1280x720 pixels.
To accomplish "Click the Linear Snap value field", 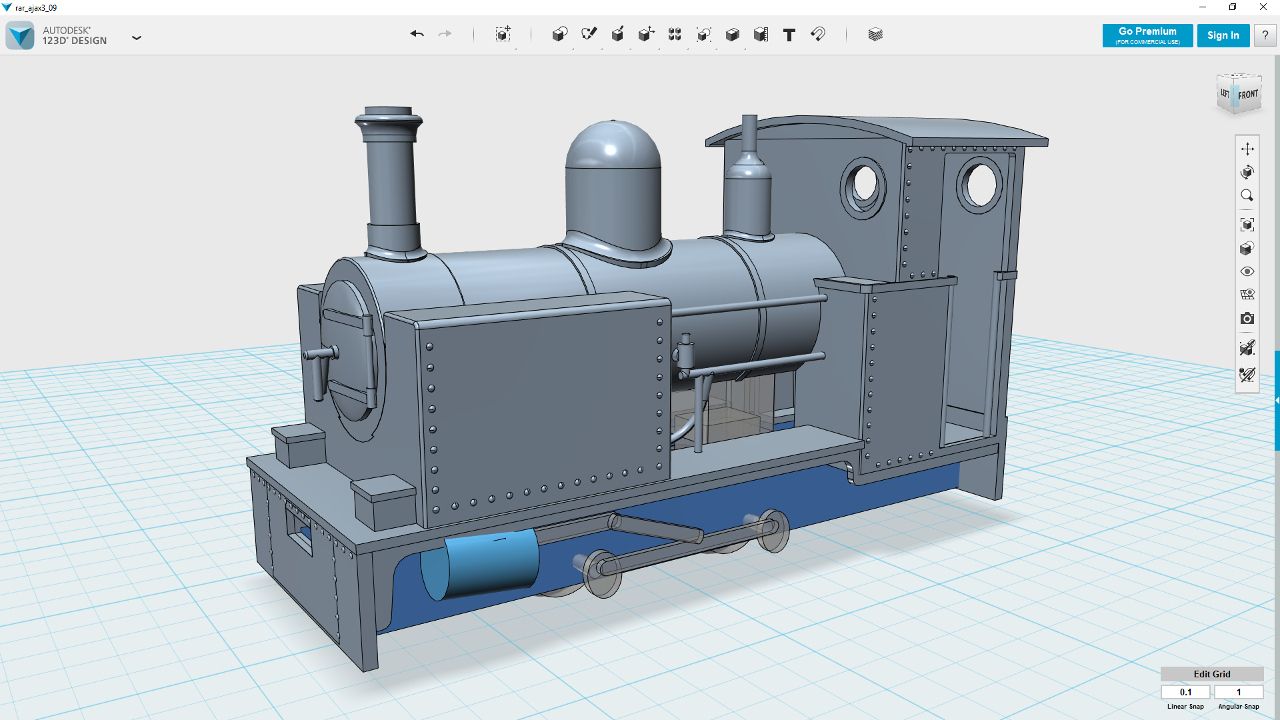I will point(1186,692).
